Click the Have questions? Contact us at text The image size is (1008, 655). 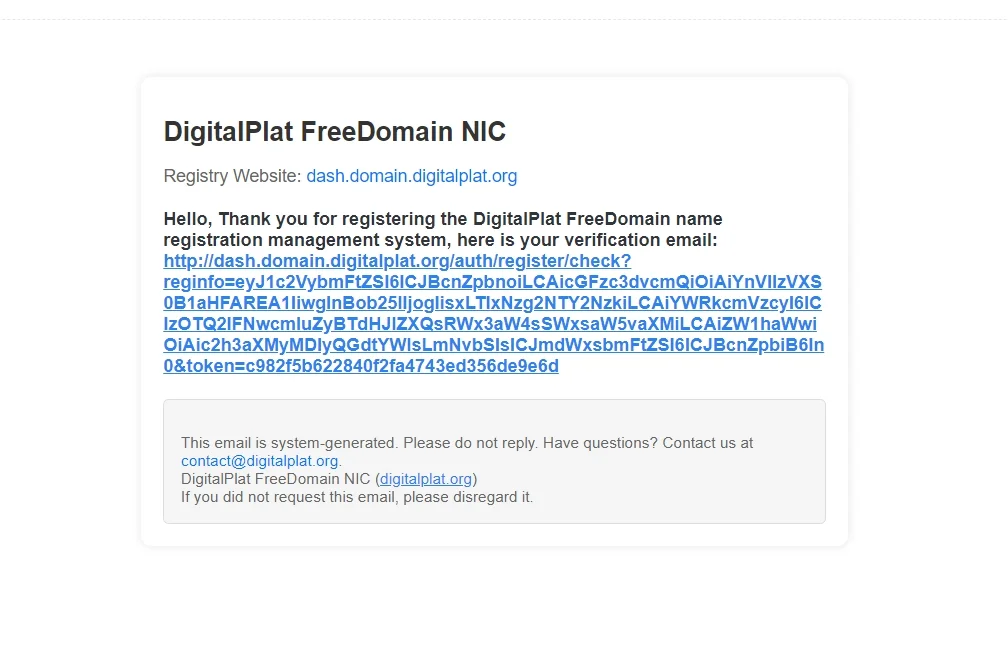pos(648,443)
